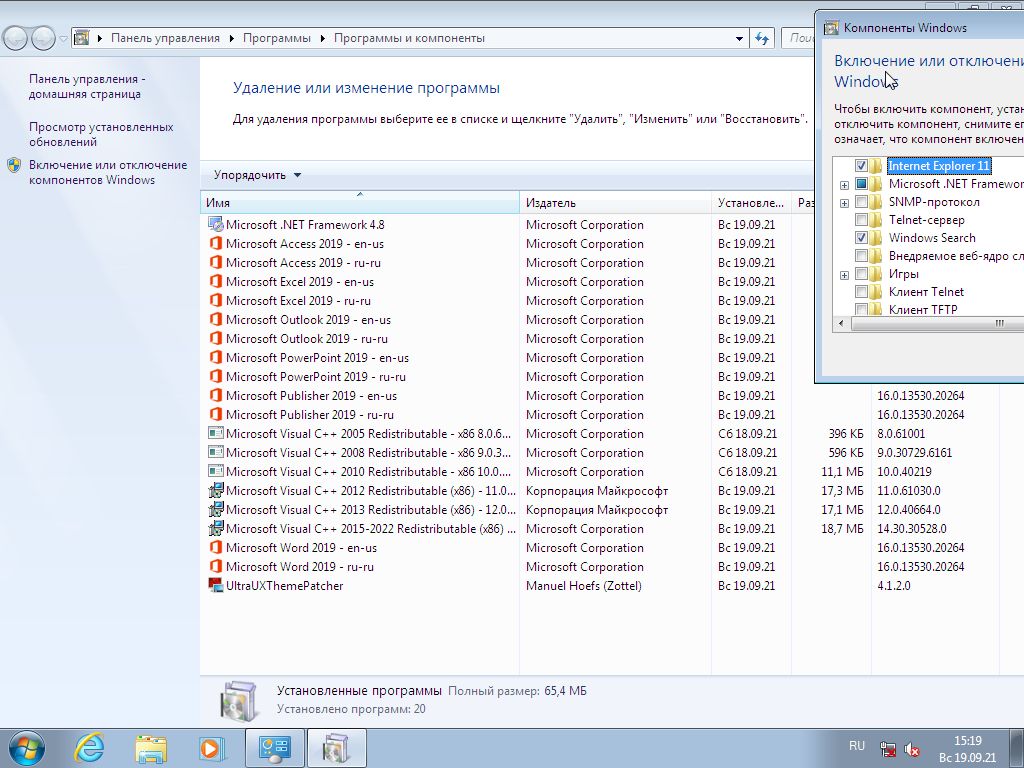The height and width of the screenshot is (768, 1024).
Task: Click the Visual C++ 2010 Redistributable icon
Action: [x=216, y=471]
